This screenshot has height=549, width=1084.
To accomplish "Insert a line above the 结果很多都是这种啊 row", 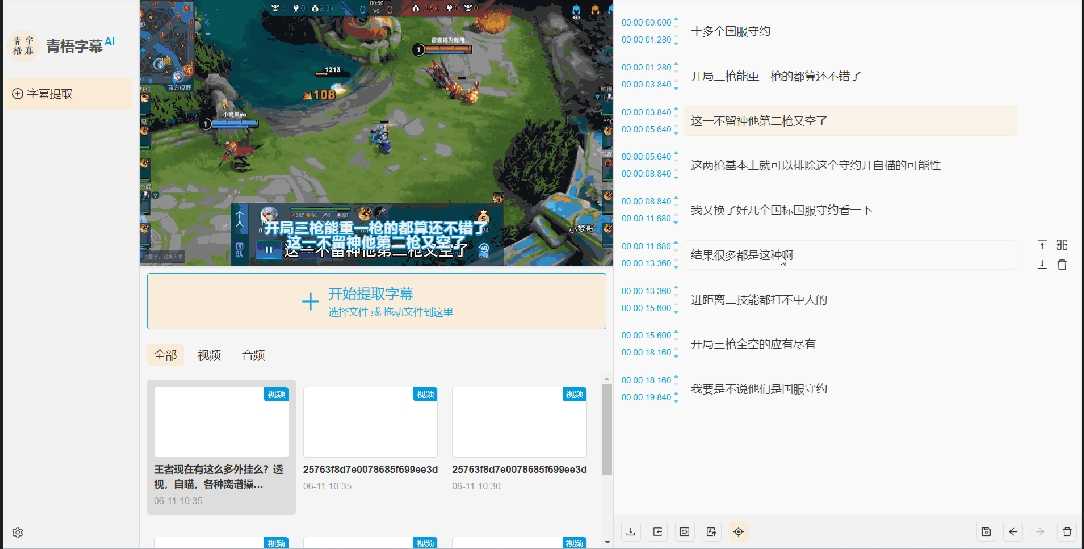I will (1043, 245).
